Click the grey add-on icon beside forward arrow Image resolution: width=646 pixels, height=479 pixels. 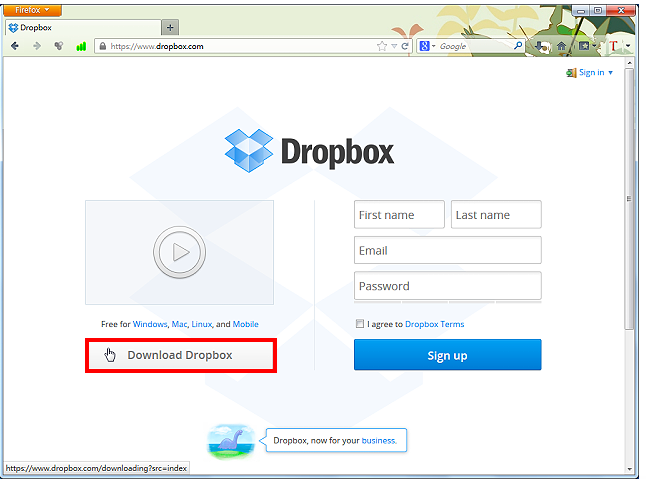click(x=59, y=46)
